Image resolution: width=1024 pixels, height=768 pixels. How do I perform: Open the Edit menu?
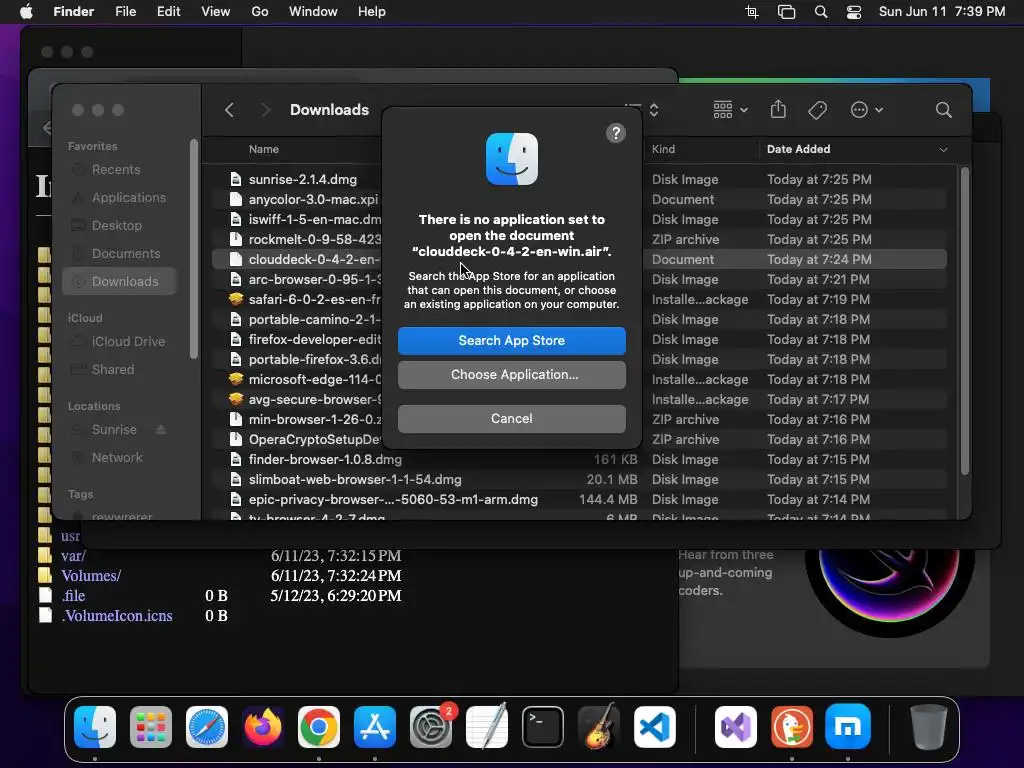pos(168,12)
